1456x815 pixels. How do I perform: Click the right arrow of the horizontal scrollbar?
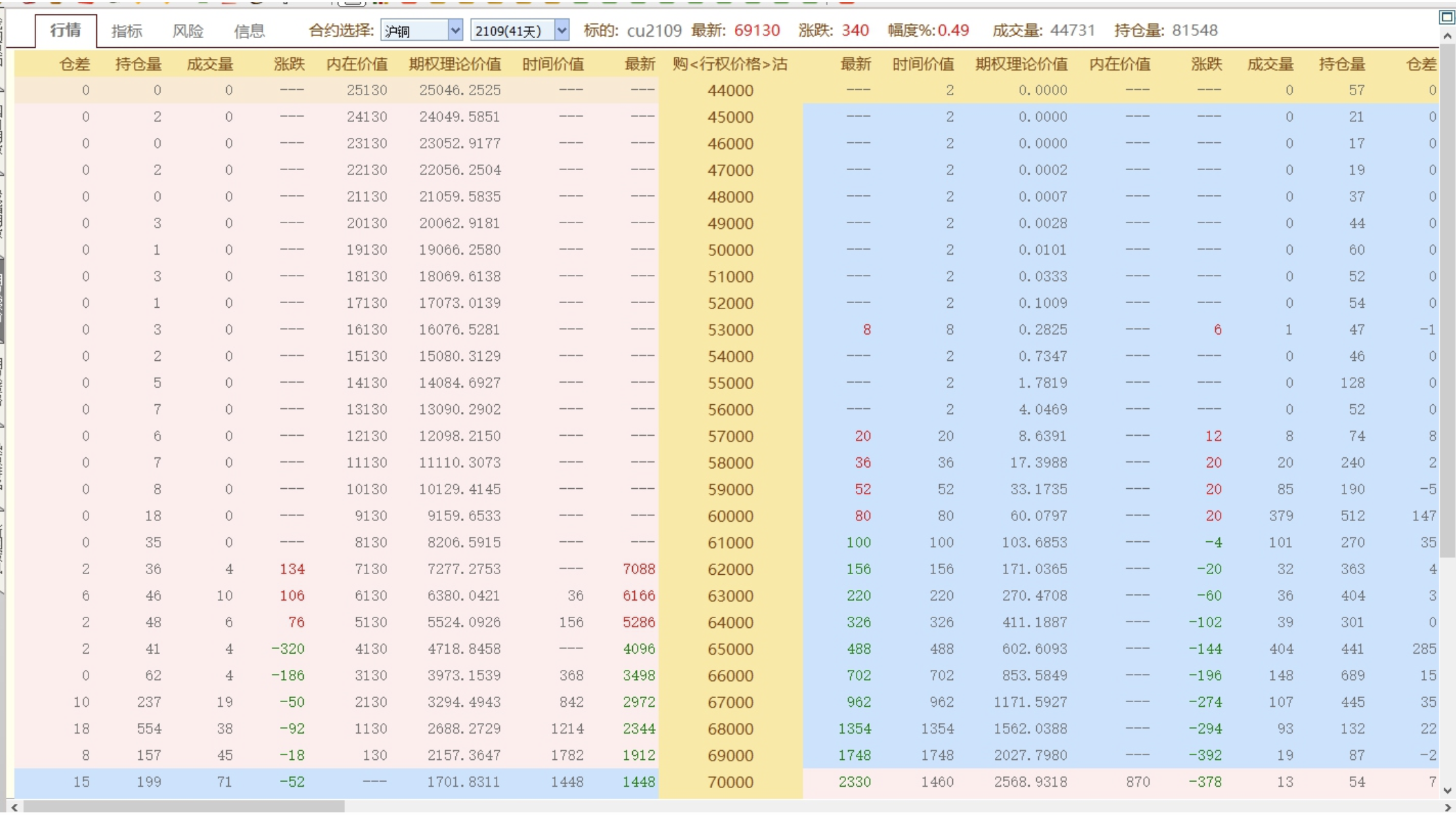click(x=1447, y=808)
